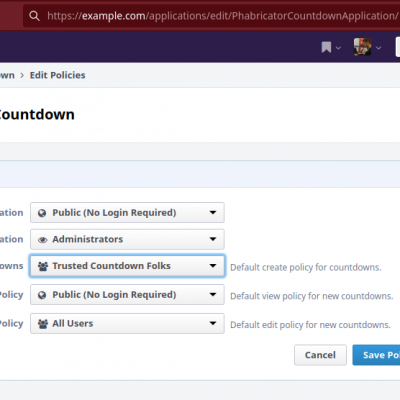Image resolution: width=400 pixels, height=400 pixels.
Task: Click the Cancel button
Action: tap(320, 355)
